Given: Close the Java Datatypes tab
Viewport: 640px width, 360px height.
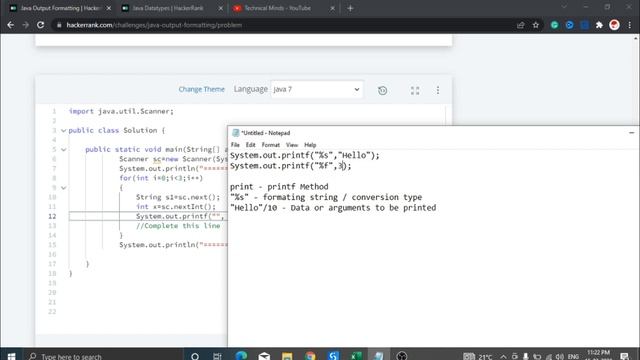Looking at the screenshot, I should pos(220,8).
